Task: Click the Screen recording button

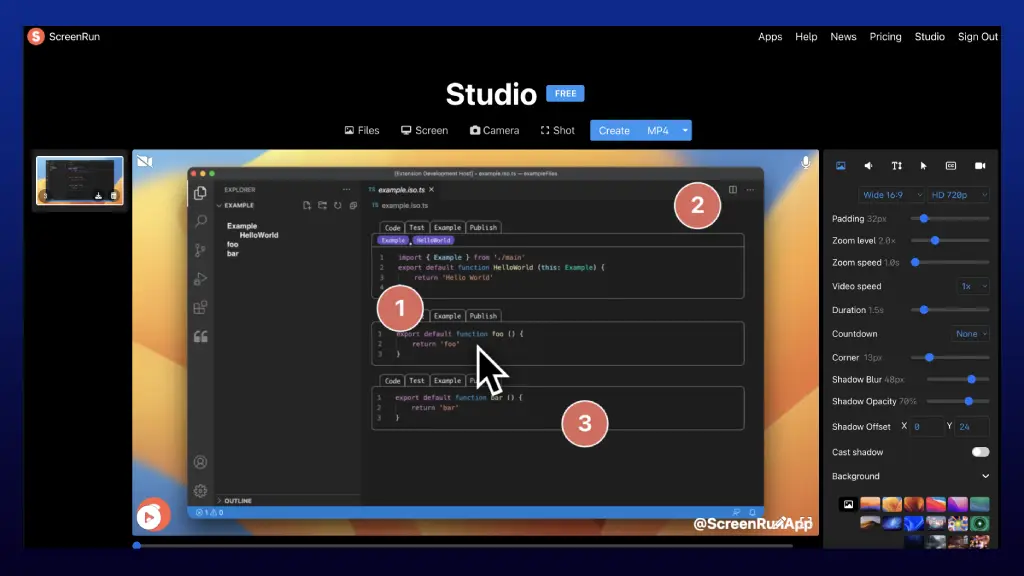Action: tap(424, 131)
